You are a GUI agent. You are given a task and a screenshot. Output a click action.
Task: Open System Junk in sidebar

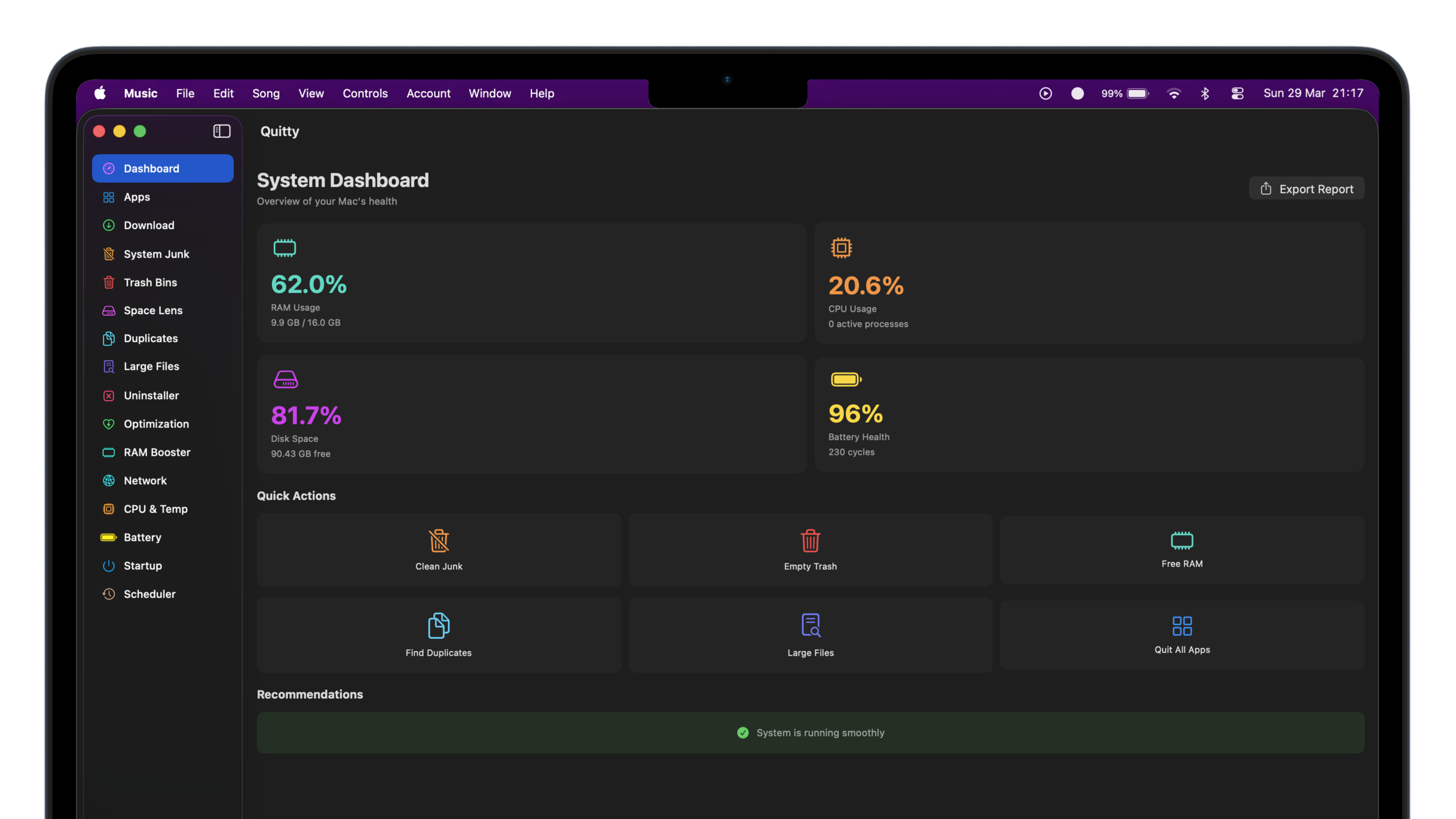pyautogui.click(x=156, y=254)
